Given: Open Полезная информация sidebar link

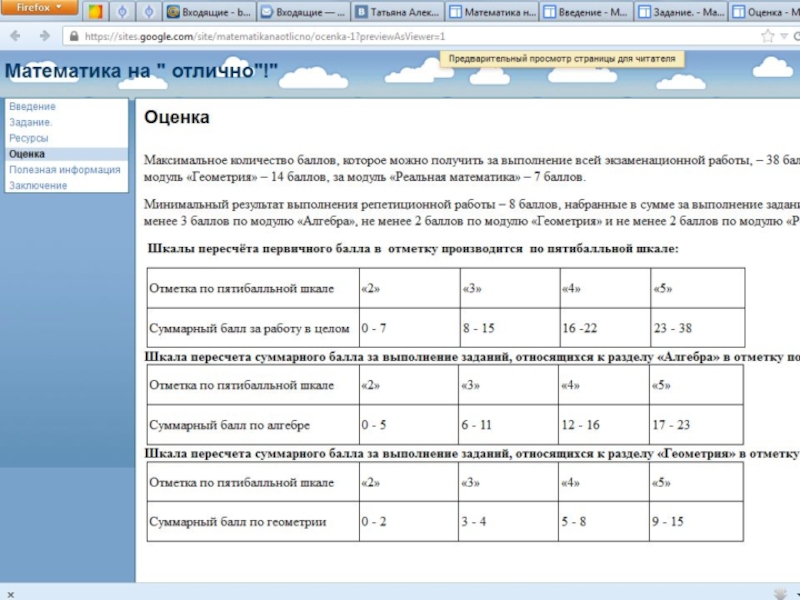Looking at the screenshot, I should (65, 170).
